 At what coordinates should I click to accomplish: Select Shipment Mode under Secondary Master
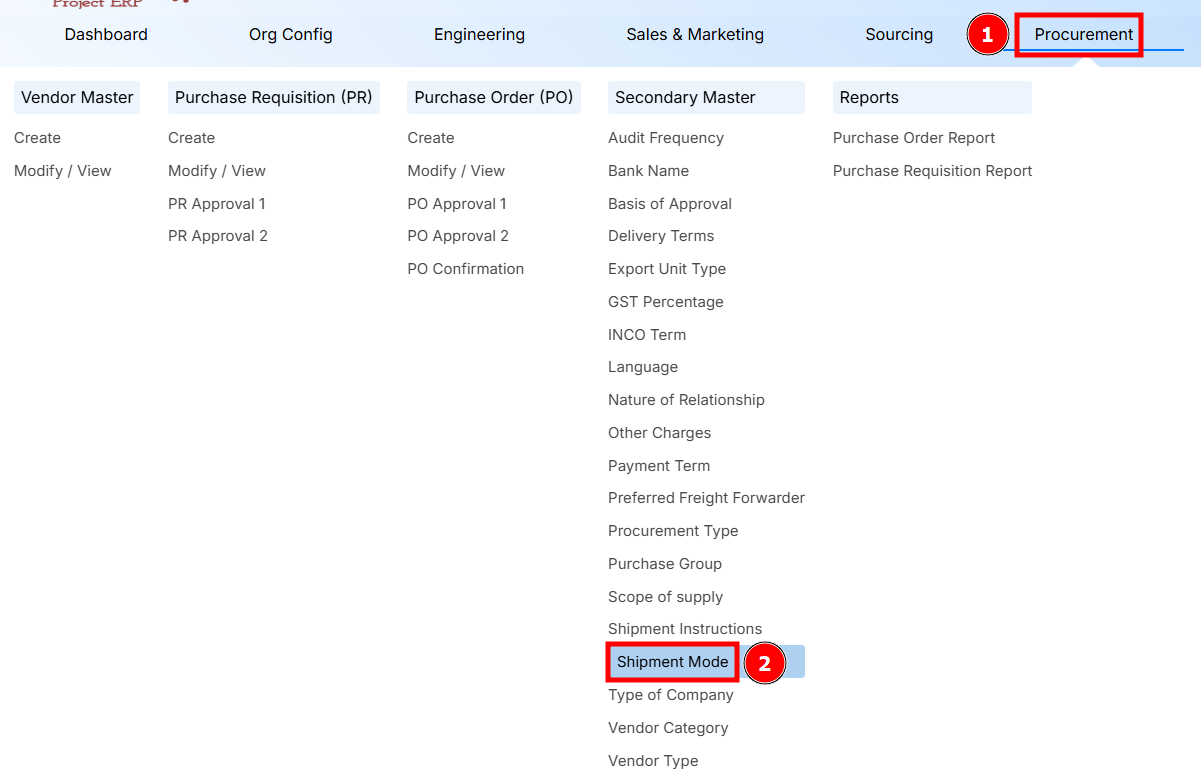[671, 662]
